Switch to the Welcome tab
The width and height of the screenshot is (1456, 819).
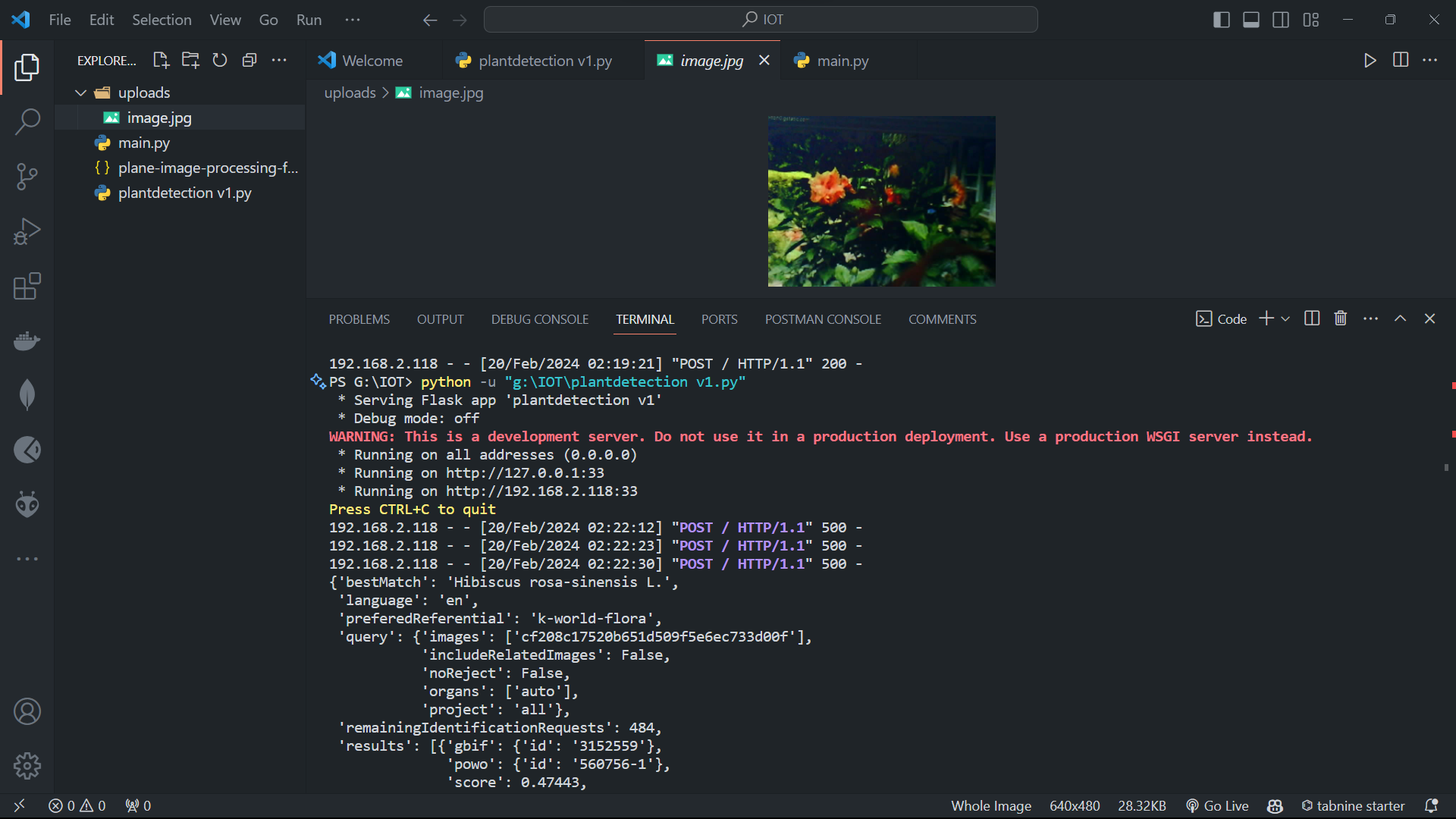pyautogui.click(x=372, y=61)
